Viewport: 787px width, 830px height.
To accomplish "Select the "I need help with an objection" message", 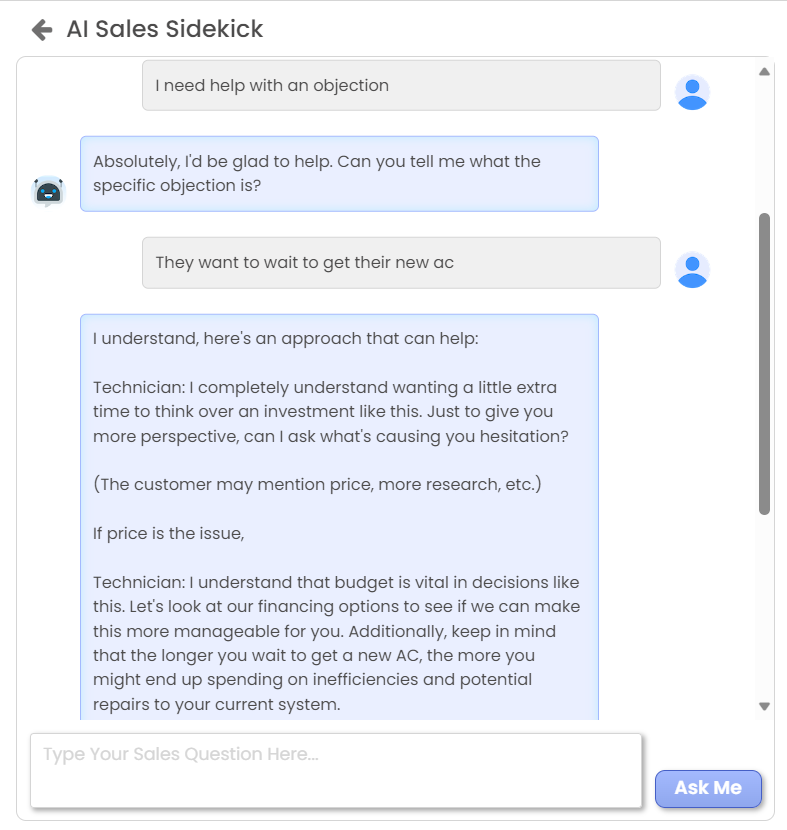I will pos(400,86).
